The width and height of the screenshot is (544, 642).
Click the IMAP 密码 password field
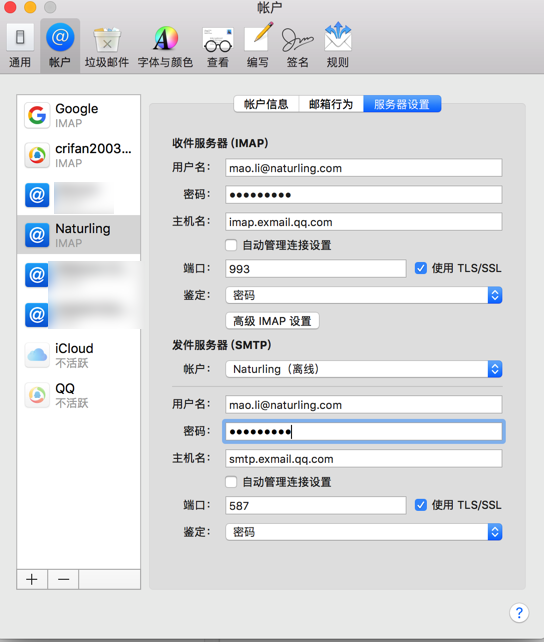(363, 194)
